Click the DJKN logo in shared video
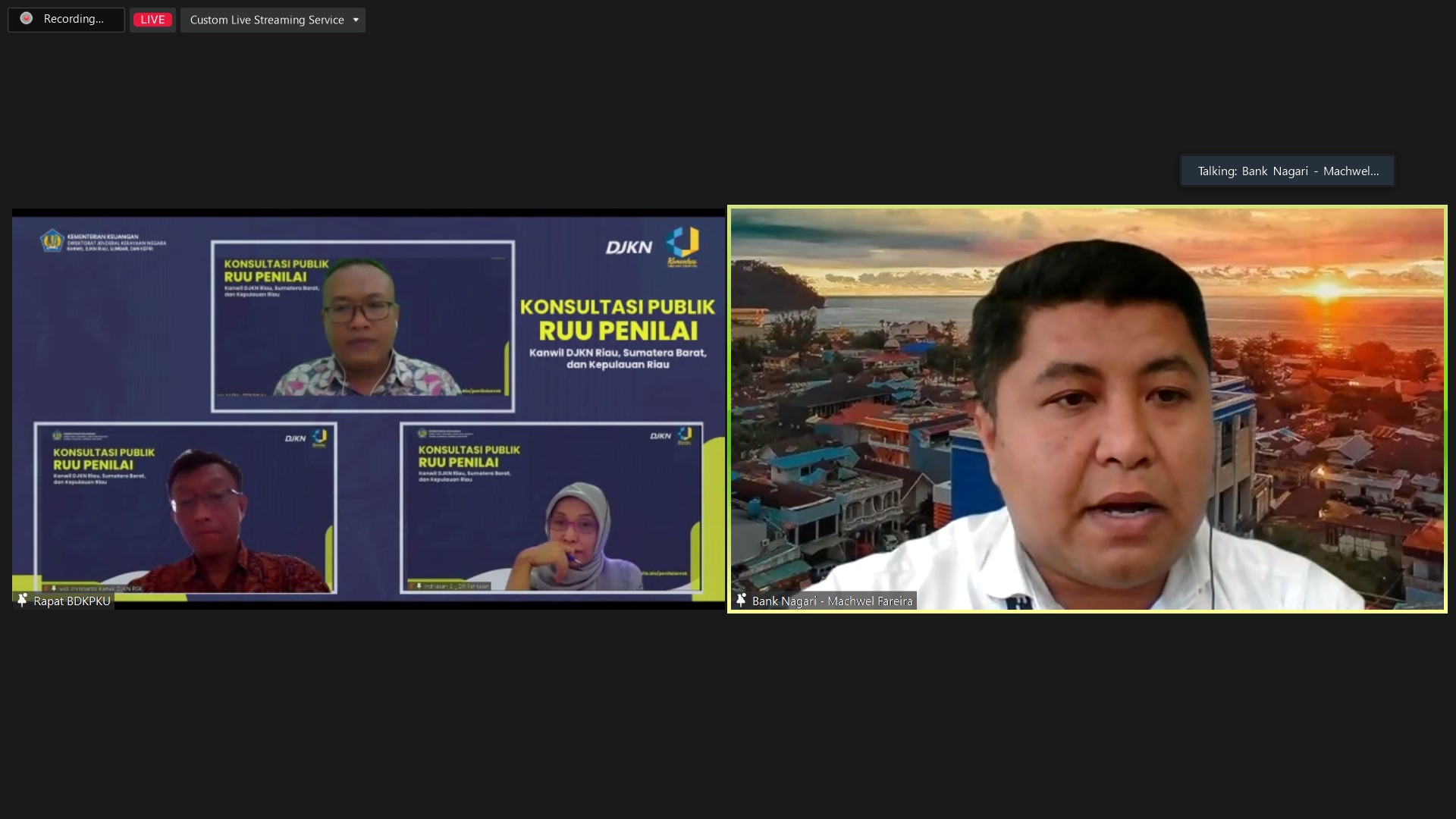 coord(629,247)
